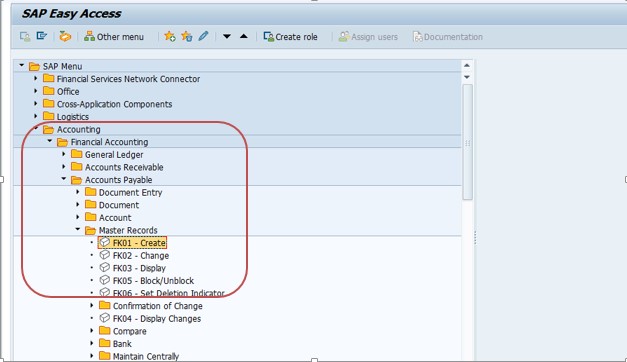This screenshot has height=362, width=627.
Task: Expand the Accounts Receivable folder arrow
Action: click(64, 166)
